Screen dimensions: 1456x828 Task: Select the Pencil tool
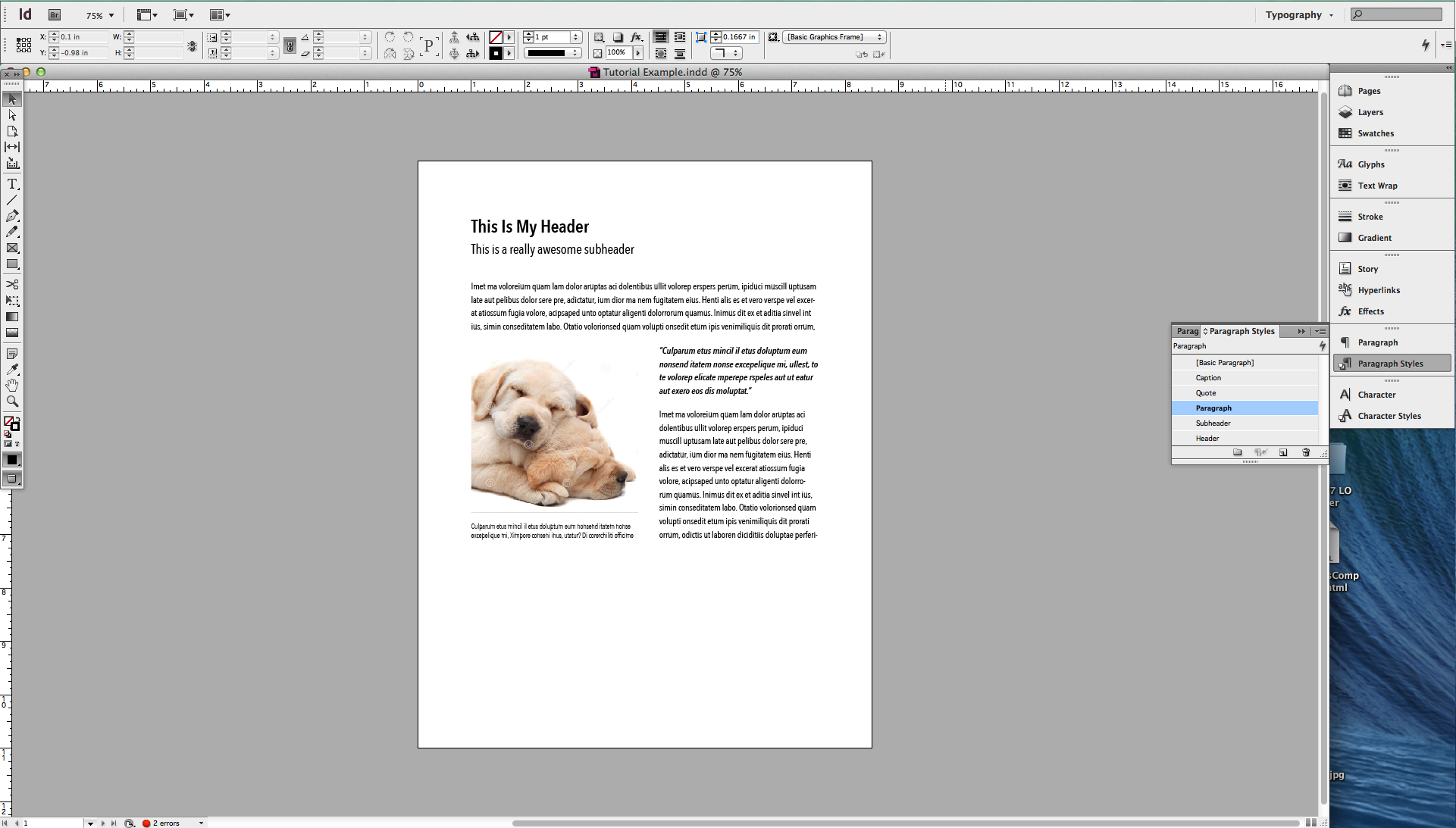point(12,232)
